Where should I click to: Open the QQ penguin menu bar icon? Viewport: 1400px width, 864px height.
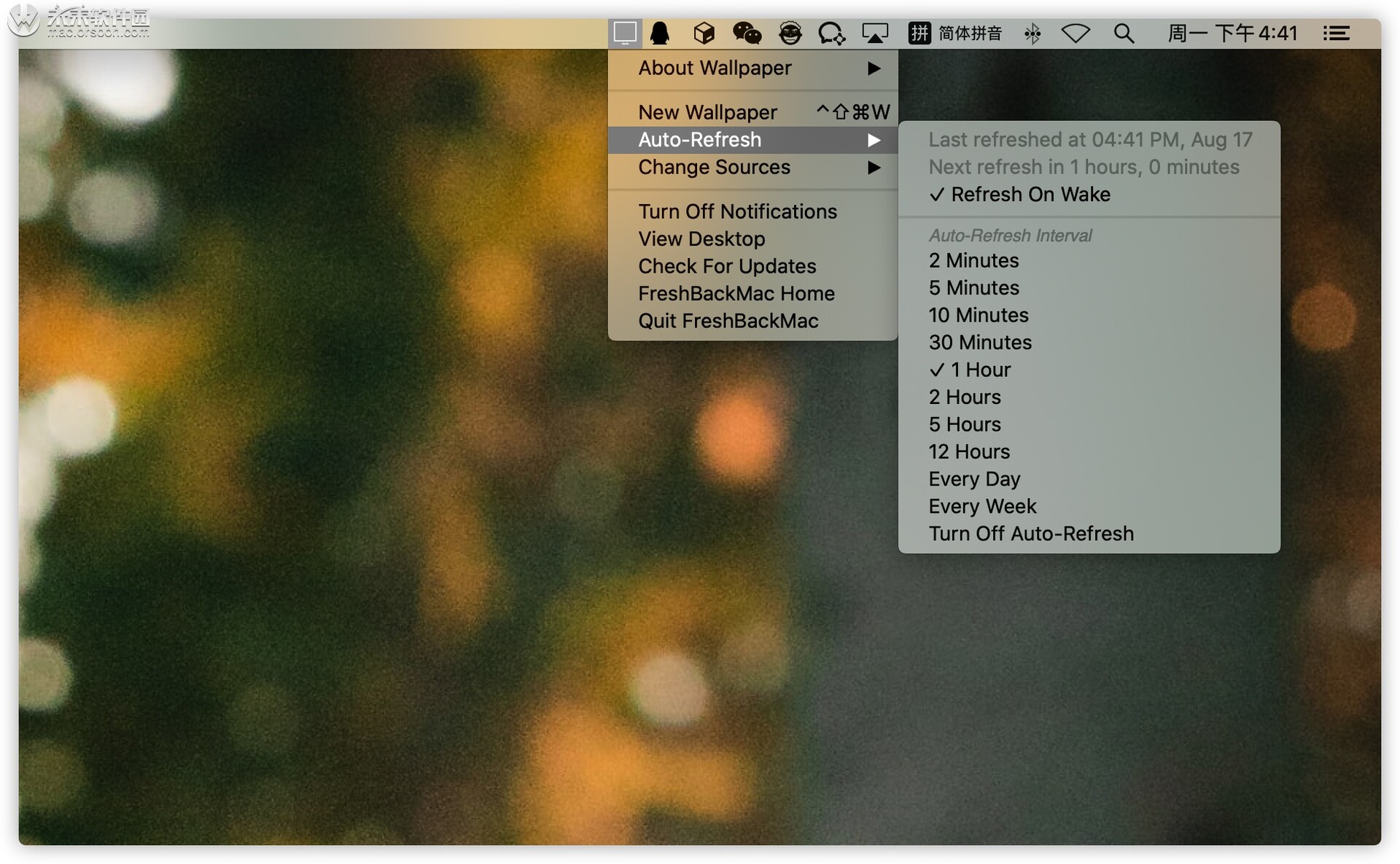coord(660,33)
